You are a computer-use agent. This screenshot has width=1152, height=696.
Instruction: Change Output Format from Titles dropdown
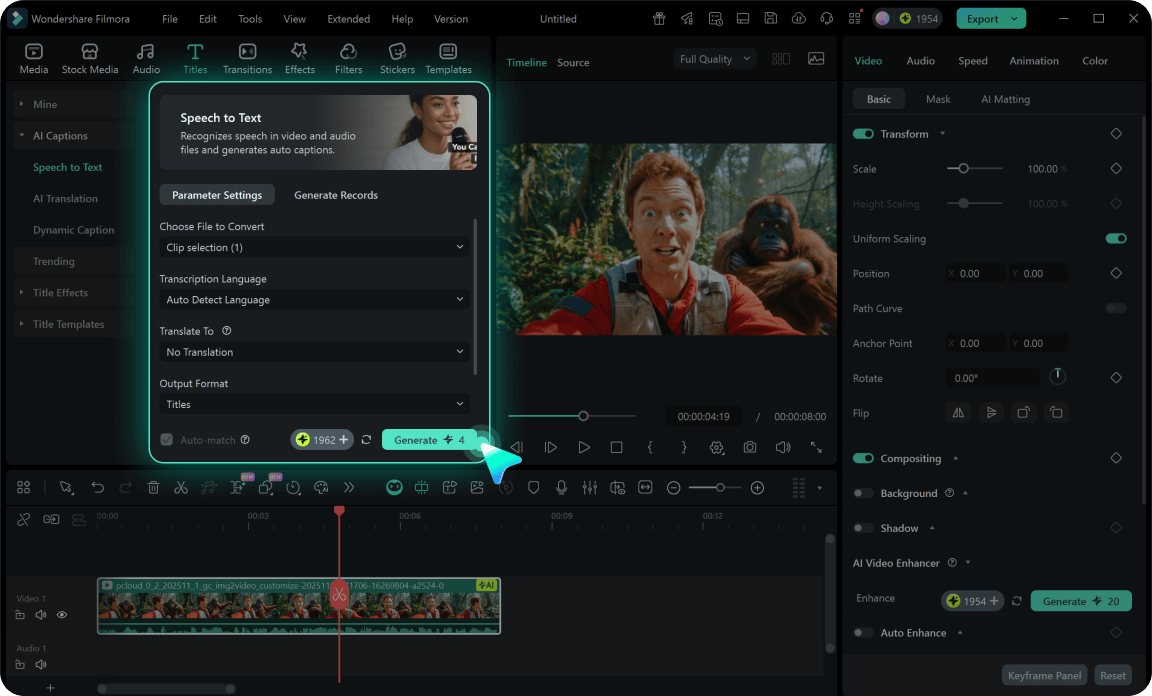314,404
